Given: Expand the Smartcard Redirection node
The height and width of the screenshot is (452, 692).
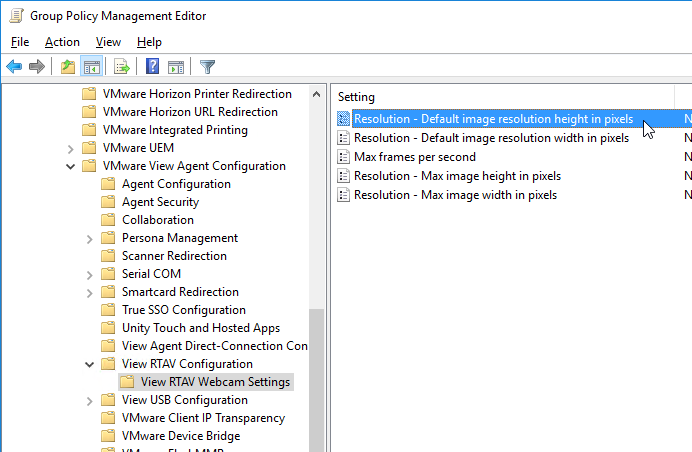Looking at the screenshot, I should tap(90, 293).
